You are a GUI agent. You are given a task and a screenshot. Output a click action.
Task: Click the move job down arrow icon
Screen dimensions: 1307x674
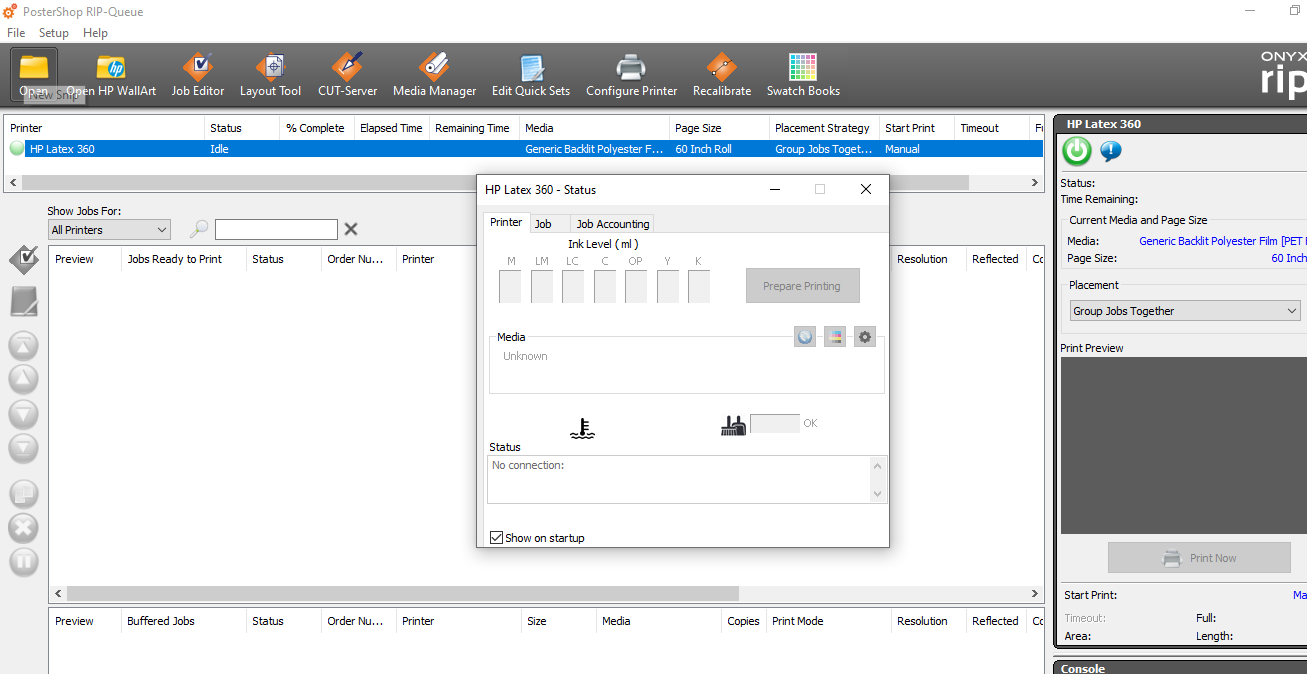(x=23, y=414)
